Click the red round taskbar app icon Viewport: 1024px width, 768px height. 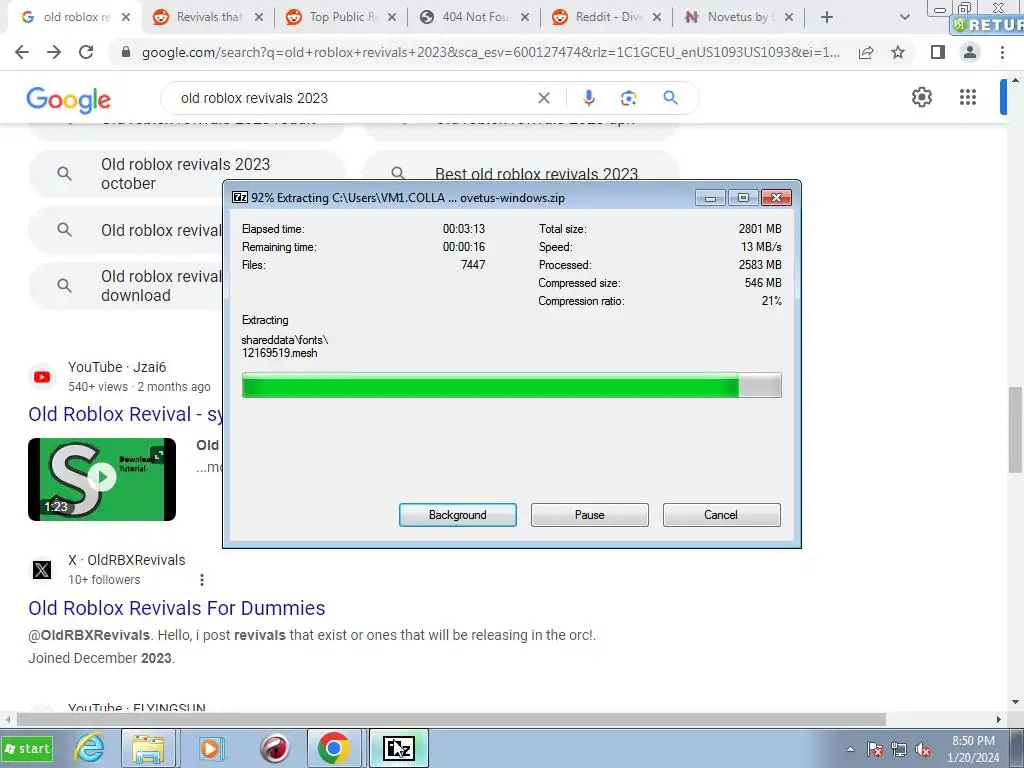click(x=274, y=748)
